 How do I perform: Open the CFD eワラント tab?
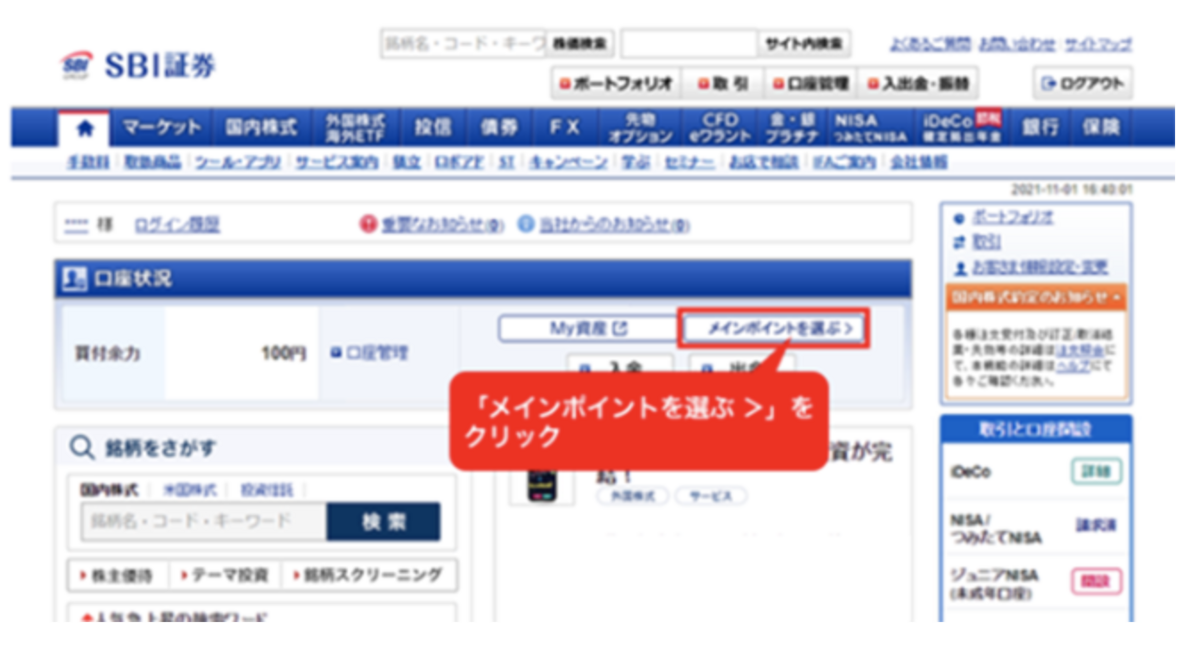720,128
